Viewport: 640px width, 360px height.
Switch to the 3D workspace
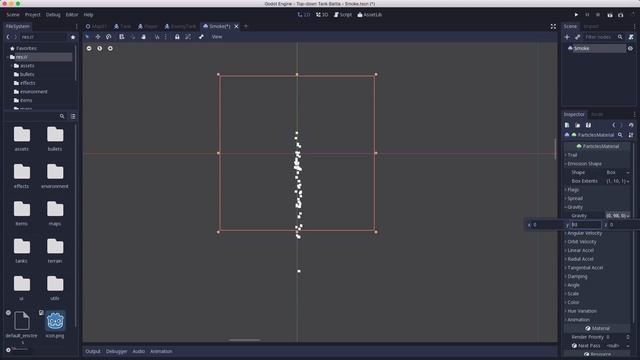[x=322, y=15]
